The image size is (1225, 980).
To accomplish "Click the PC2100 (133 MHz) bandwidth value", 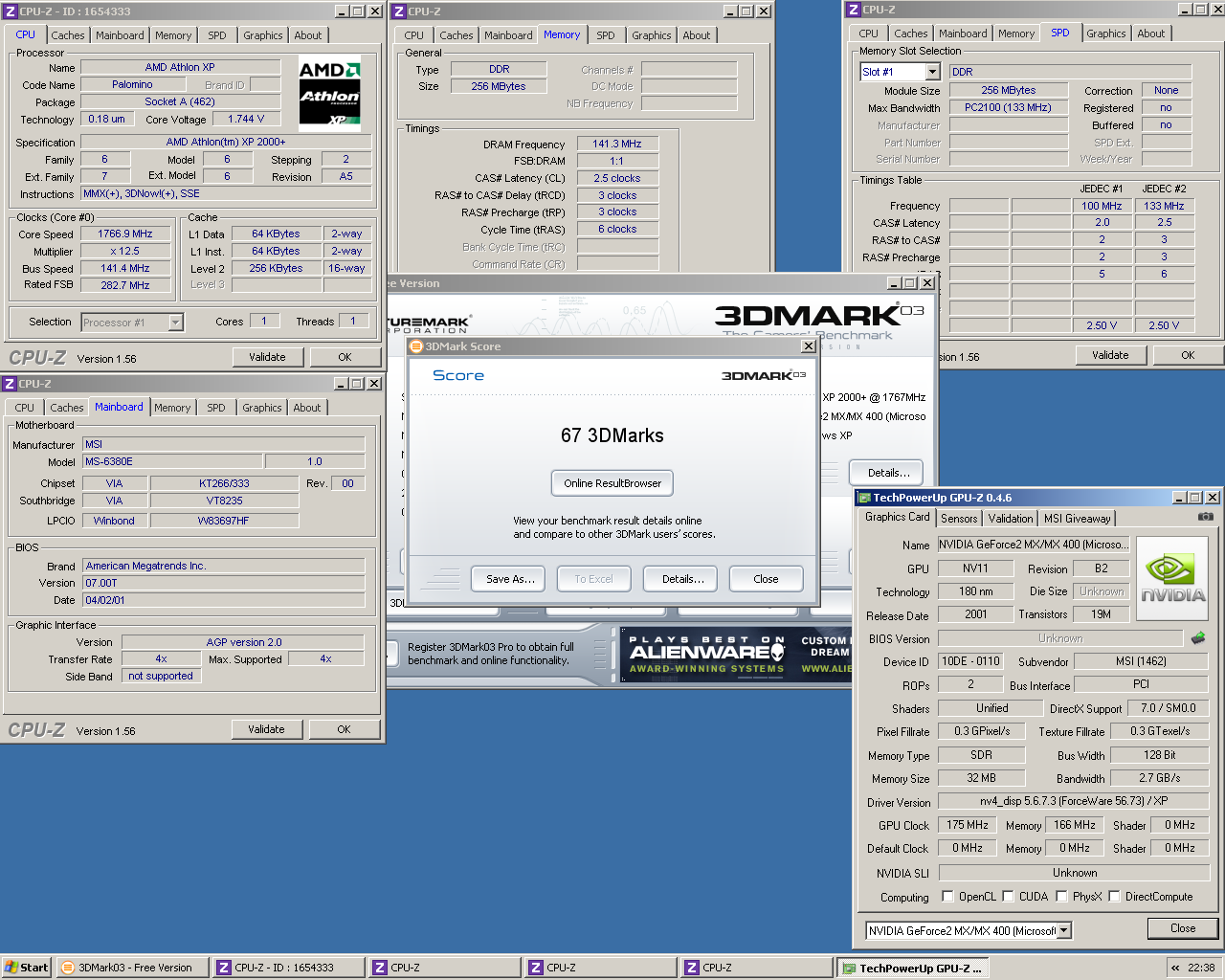I will [1008, 107].
